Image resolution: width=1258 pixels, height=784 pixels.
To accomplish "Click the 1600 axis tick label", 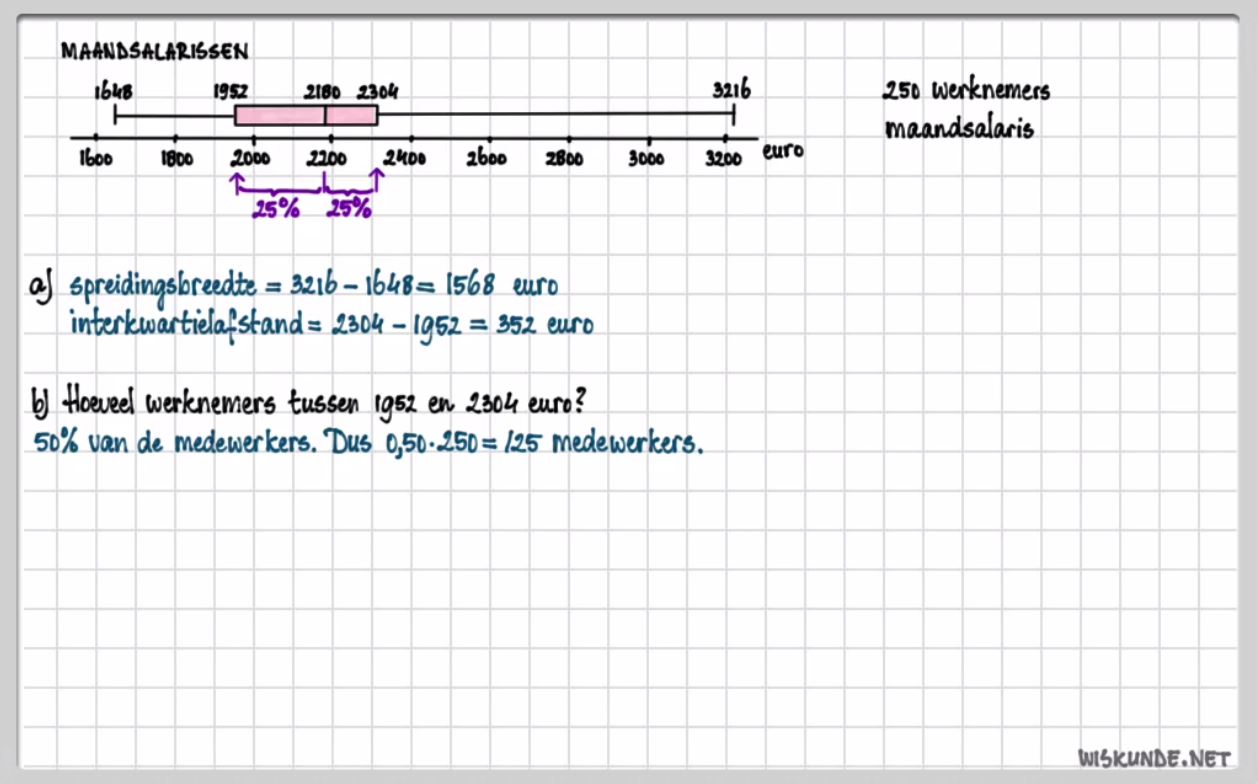I will (x=96, y=159).
